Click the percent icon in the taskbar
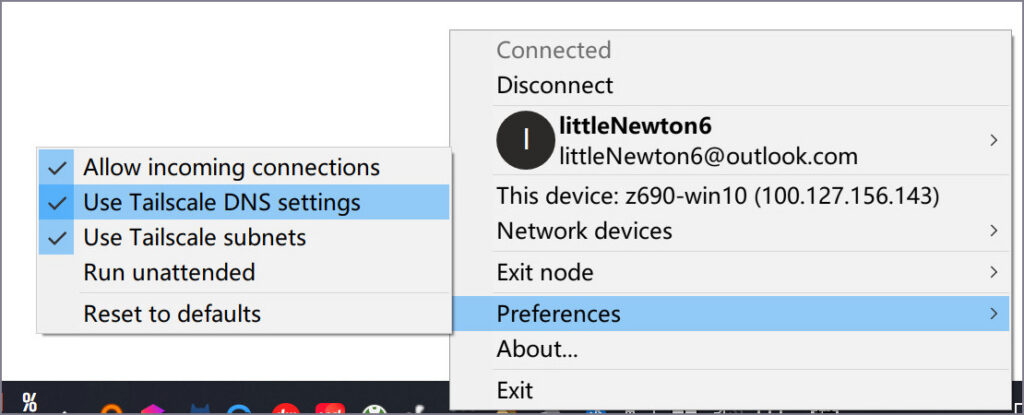Image resolution: width=1024 pixels, height=415 pixels. click(x=30, y=402)
